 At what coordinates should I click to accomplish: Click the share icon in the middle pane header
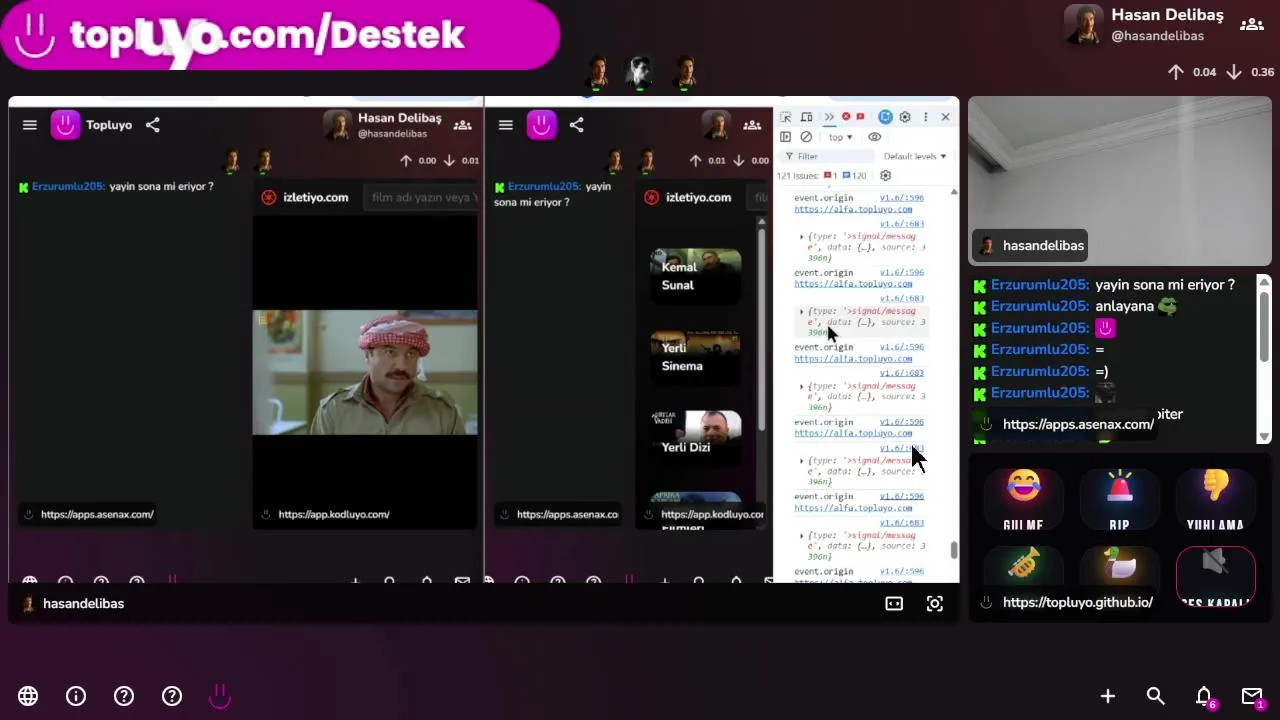point(577,125)
